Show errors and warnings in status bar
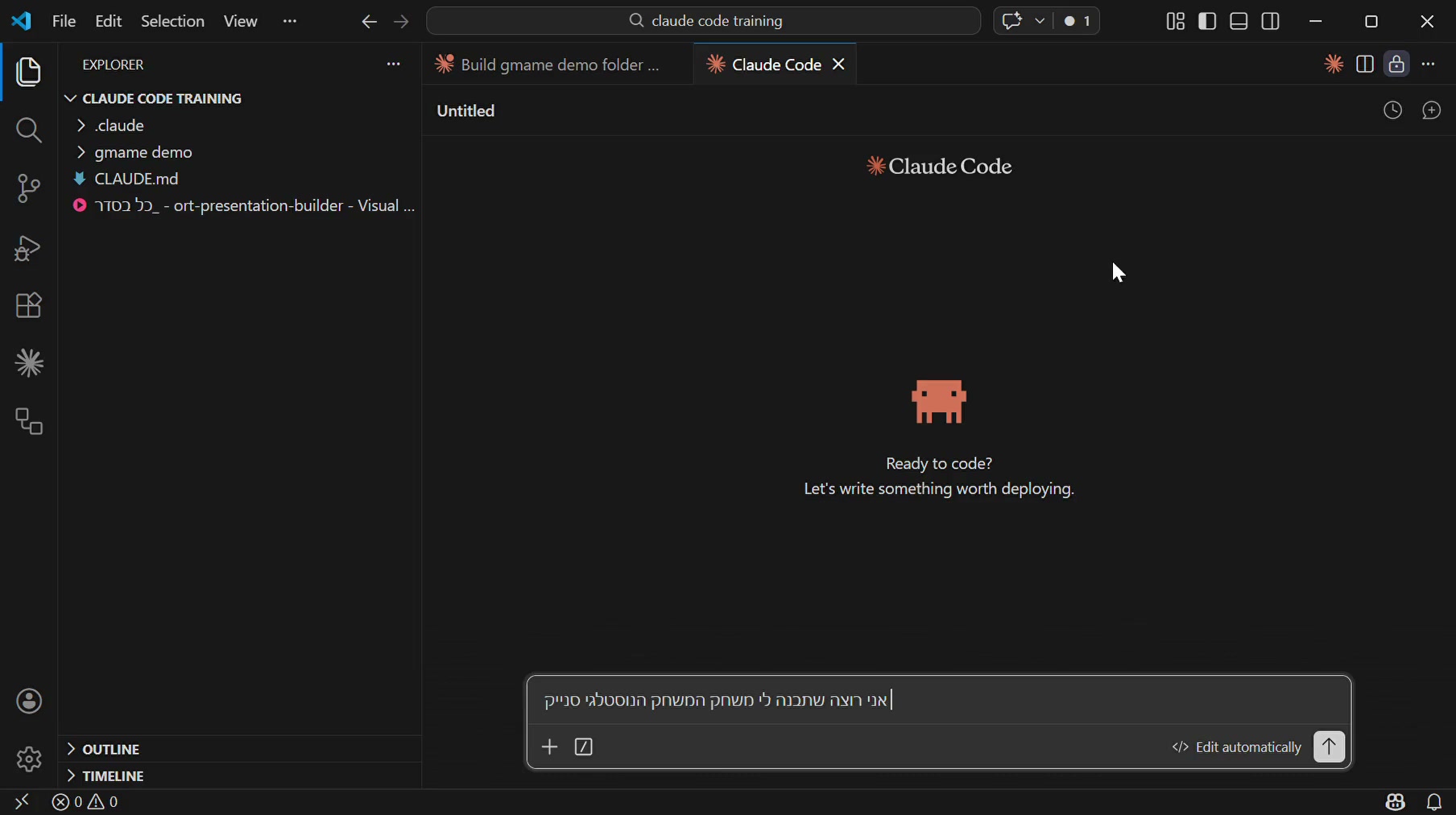Image resolution: width=1456 pixels, height=815 pixels. click(x=86, y=802)
